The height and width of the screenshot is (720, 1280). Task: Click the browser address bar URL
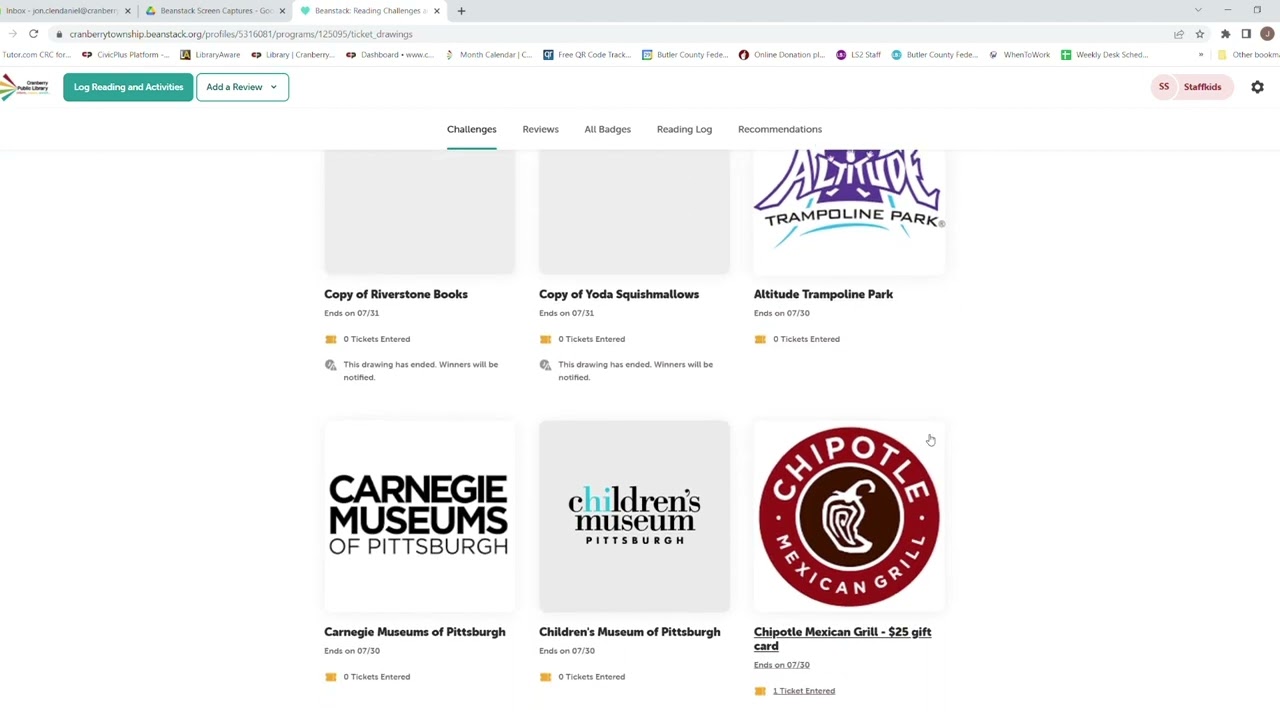tap(241, 34)
